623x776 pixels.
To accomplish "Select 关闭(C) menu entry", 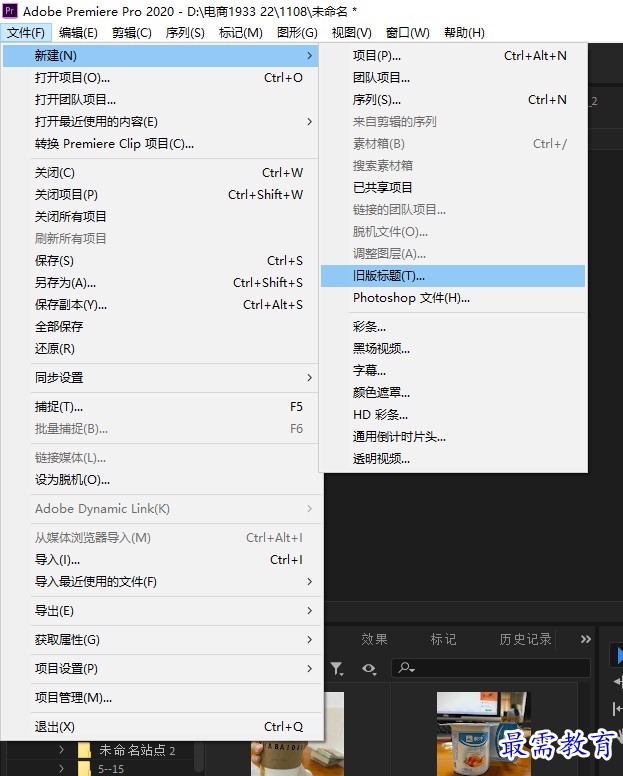I will click(x=160, y=173).
